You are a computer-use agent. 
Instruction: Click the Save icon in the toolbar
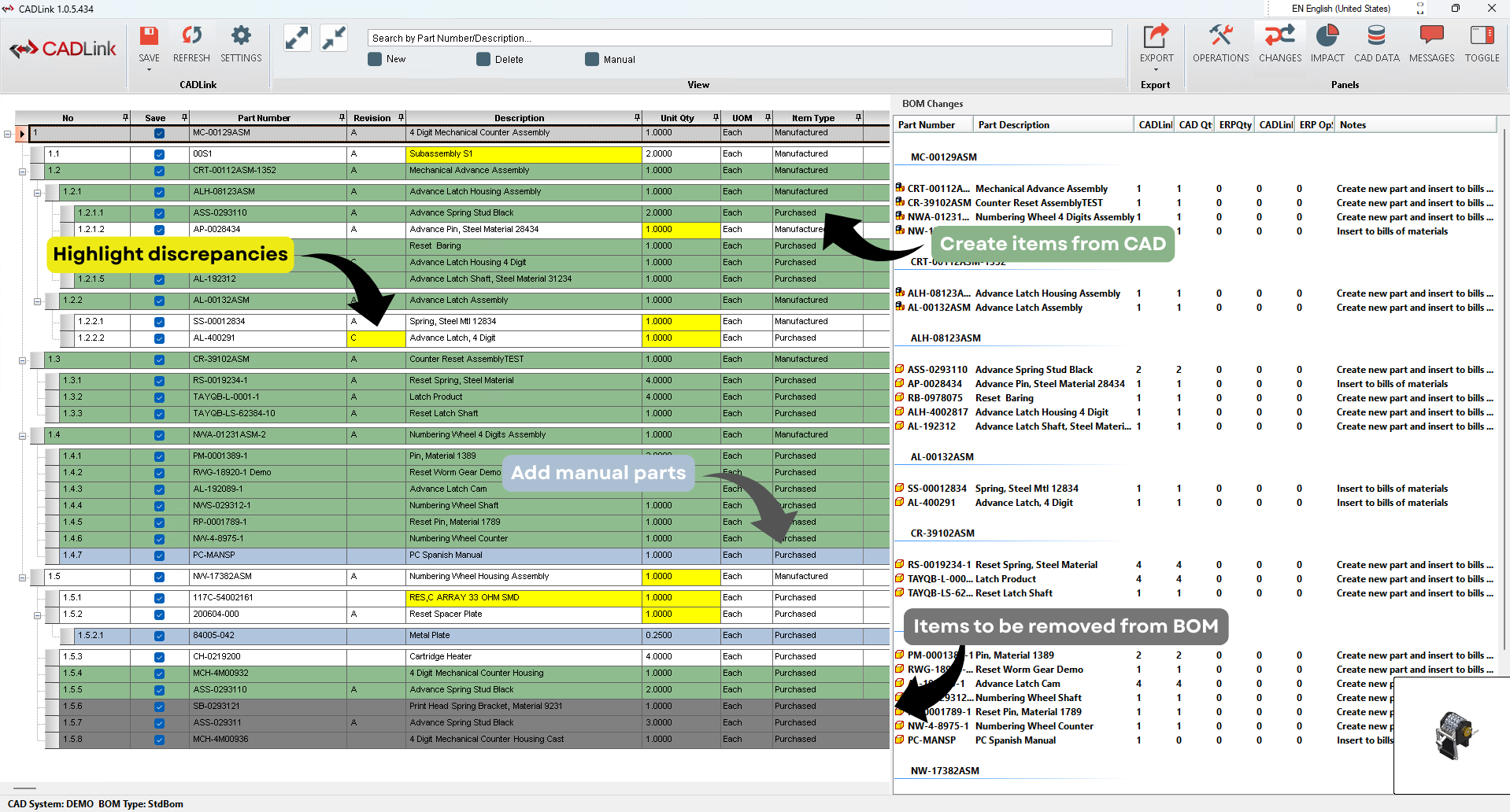[149, 36]
